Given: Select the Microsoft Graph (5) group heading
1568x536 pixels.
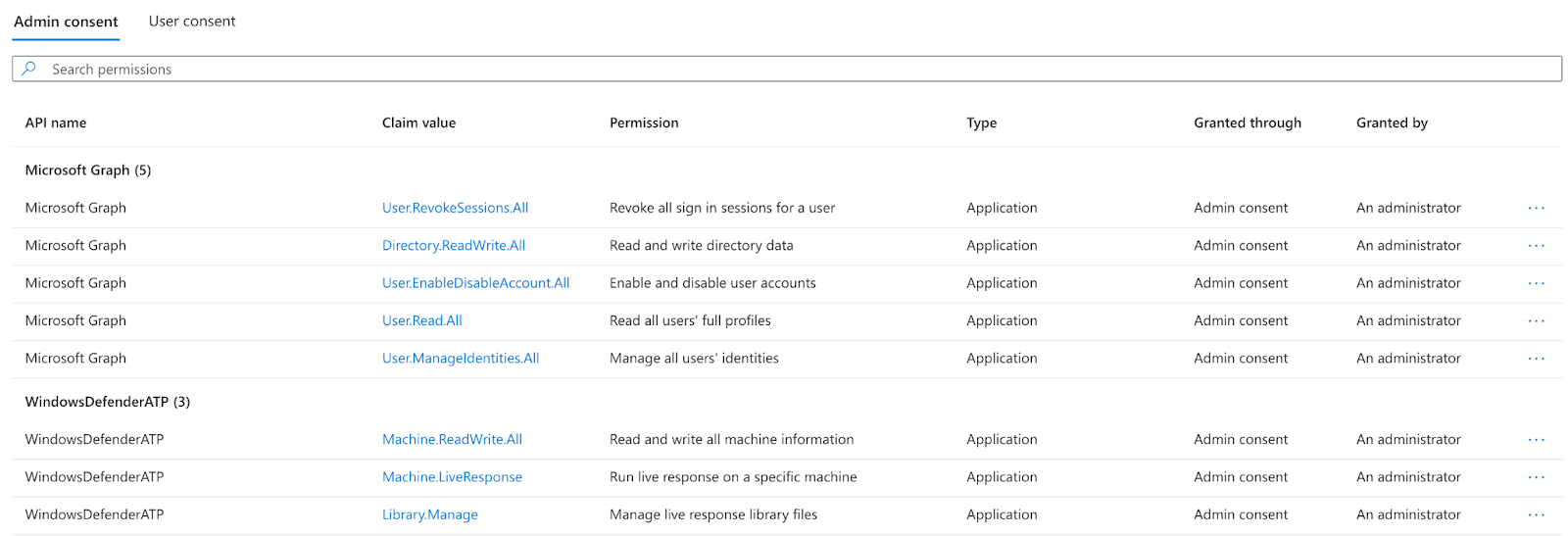Looking at the screenshot, I should pyautogui.click(x=88, y=171).
